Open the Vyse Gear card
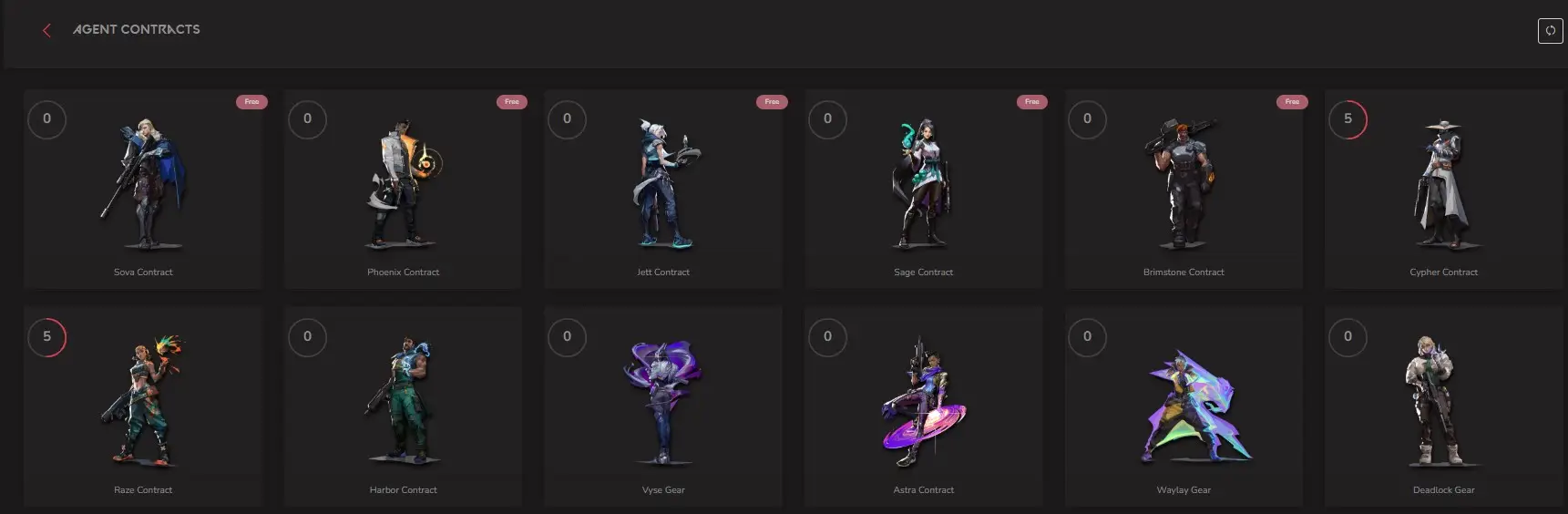The height and width of the screenshot is (514, 1568). [x=663, y=406]
